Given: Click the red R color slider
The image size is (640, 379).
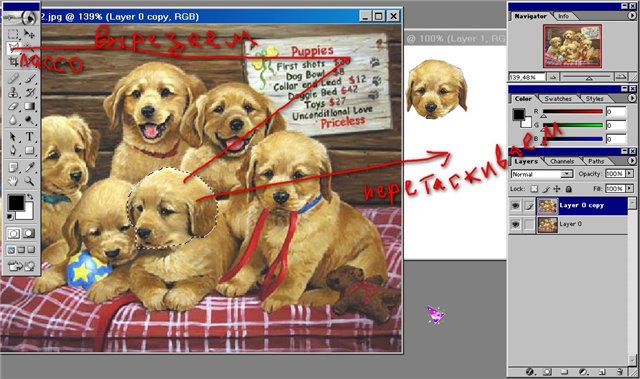Looking at the screenshot, I should point(572,112).
